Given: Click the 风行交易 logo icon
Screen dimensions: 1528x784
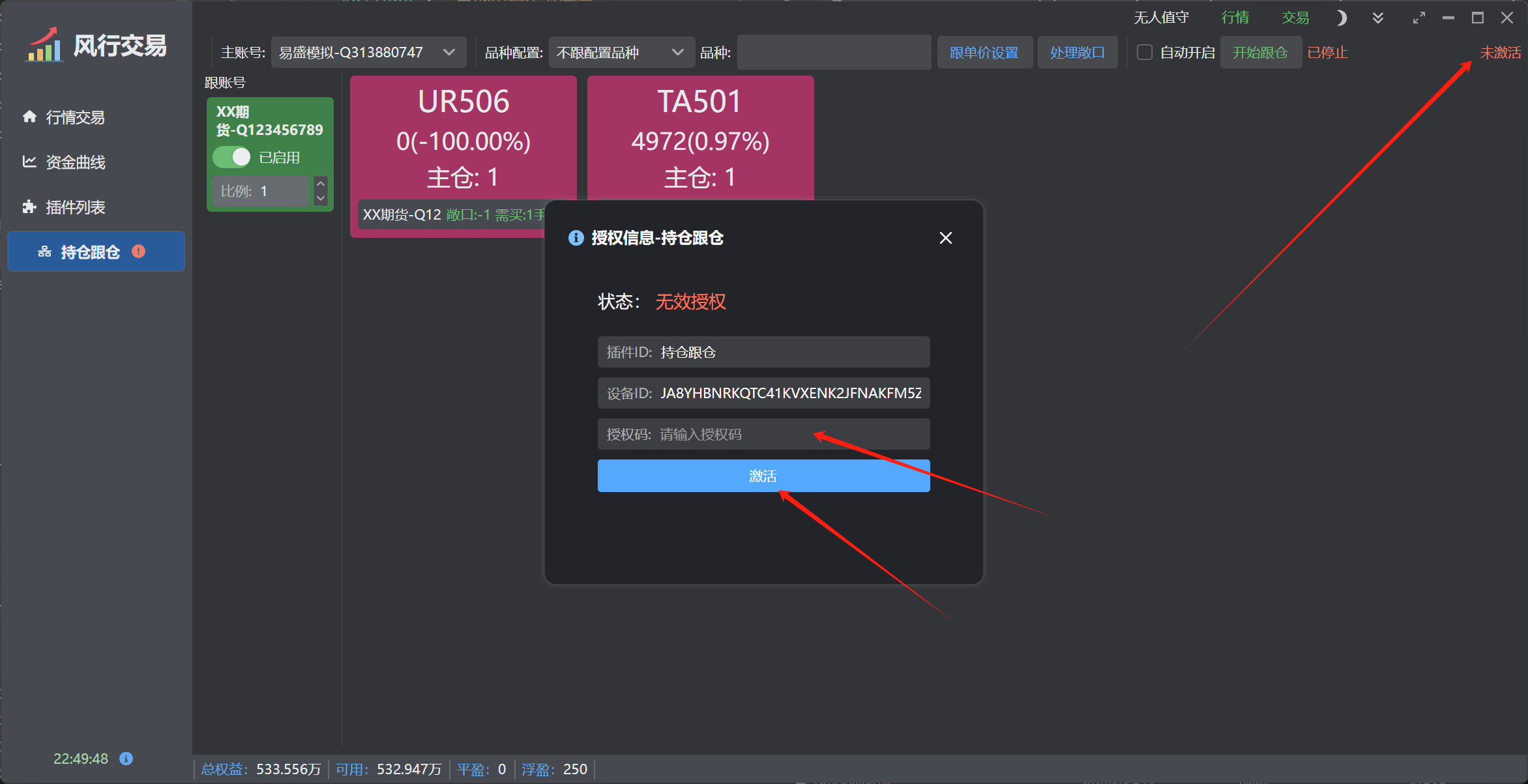Looking at the screenshot, I should click(x=45, y=46).
